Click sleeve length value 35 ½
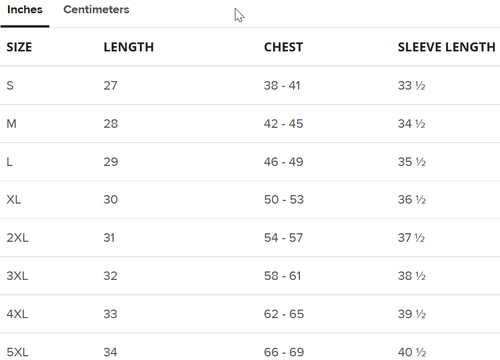 tap(412, 162)
